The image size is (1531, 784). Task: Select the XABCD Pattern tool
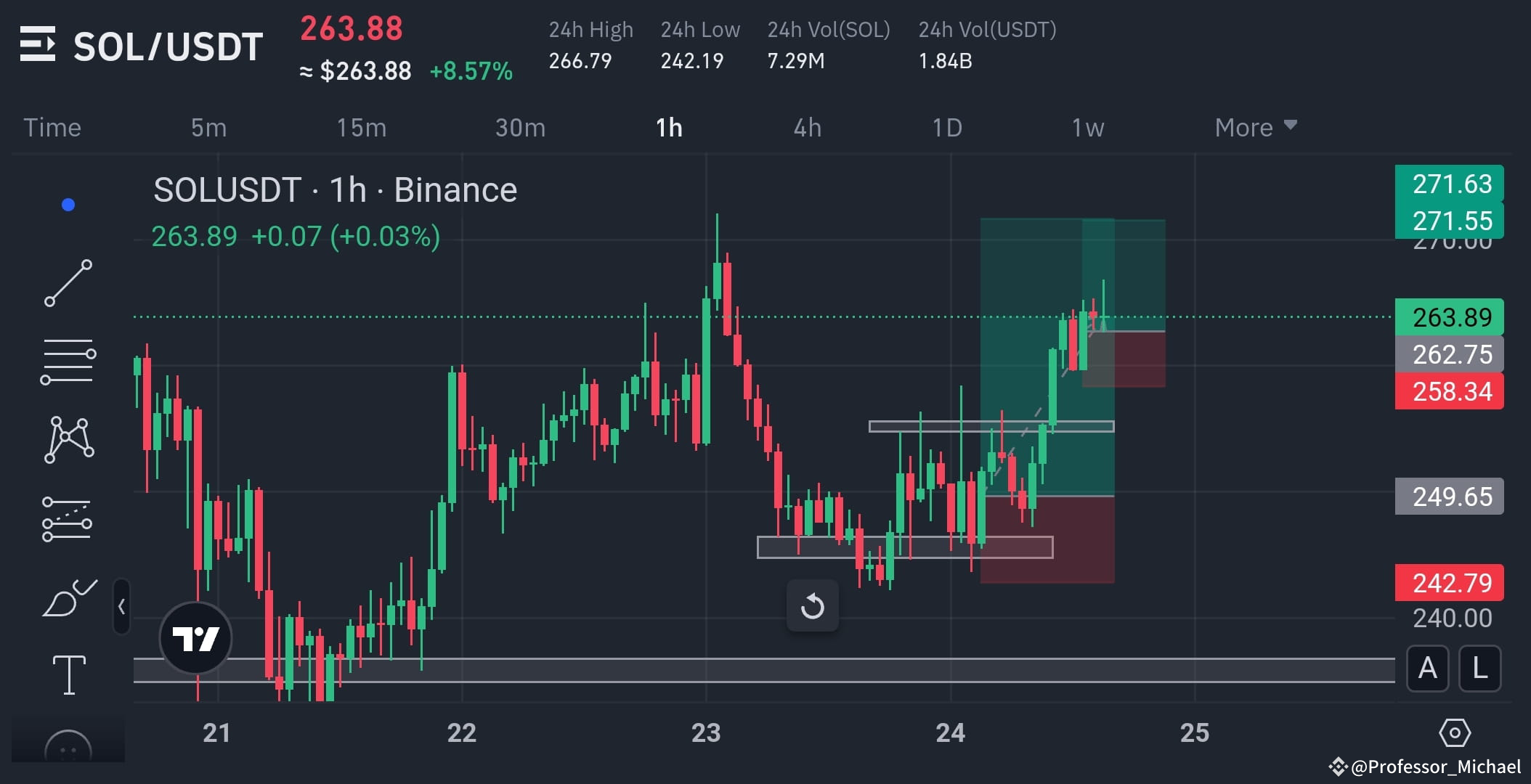pos(69,439)
